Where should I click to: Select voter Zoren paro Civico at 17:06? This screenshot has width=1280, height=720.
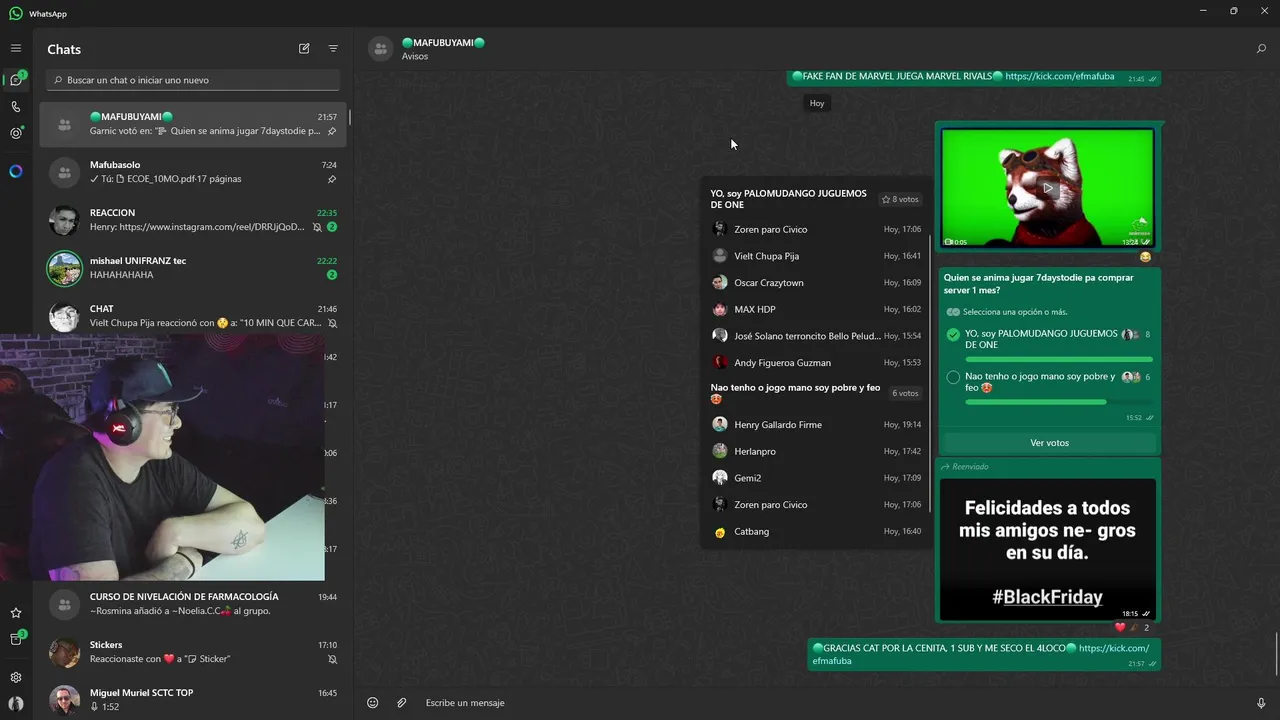[816, 229]
